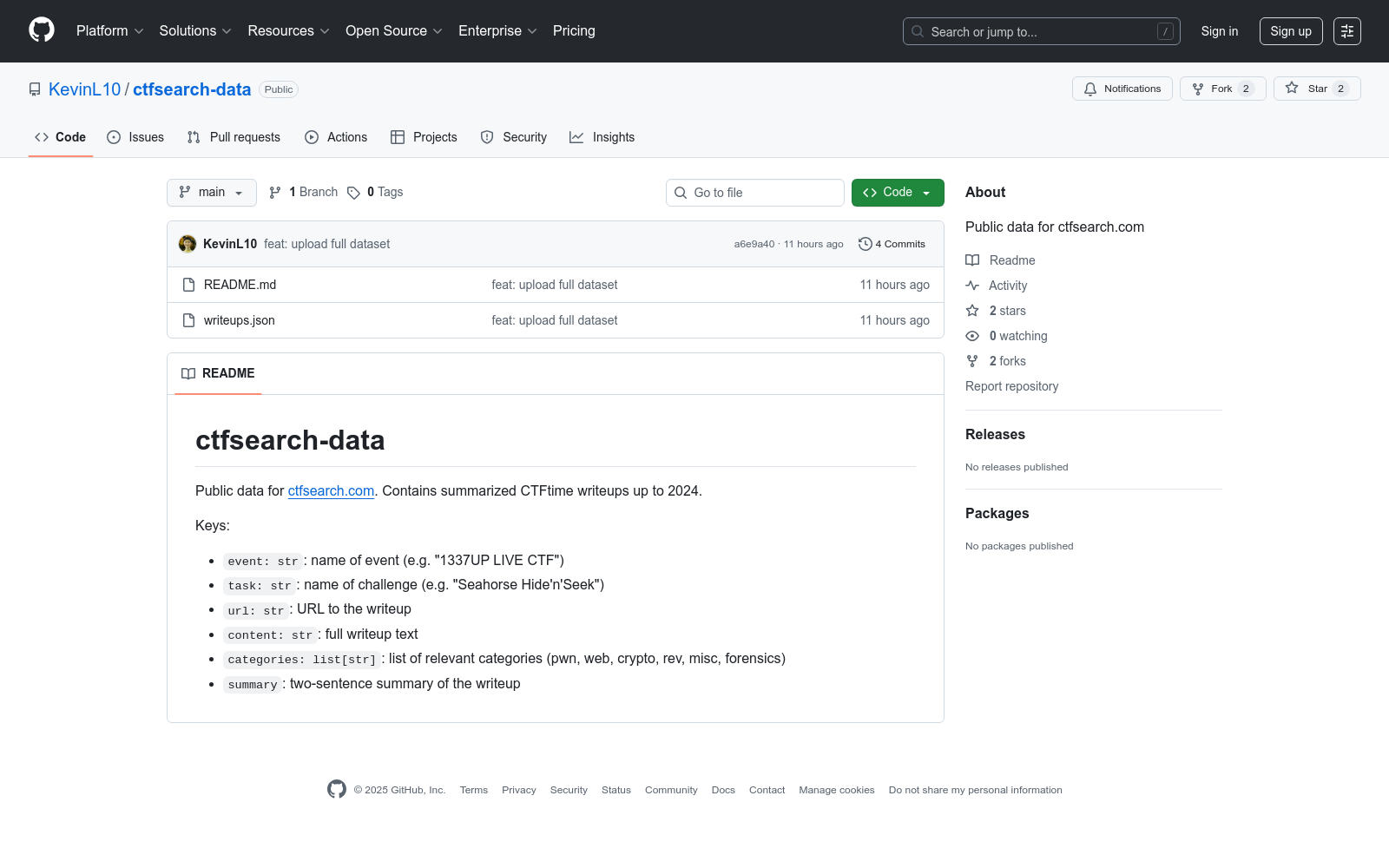This screenshot has height=868, width=1389.
Task: Open the latest commit message link
Action: click(x=326, y=244)
